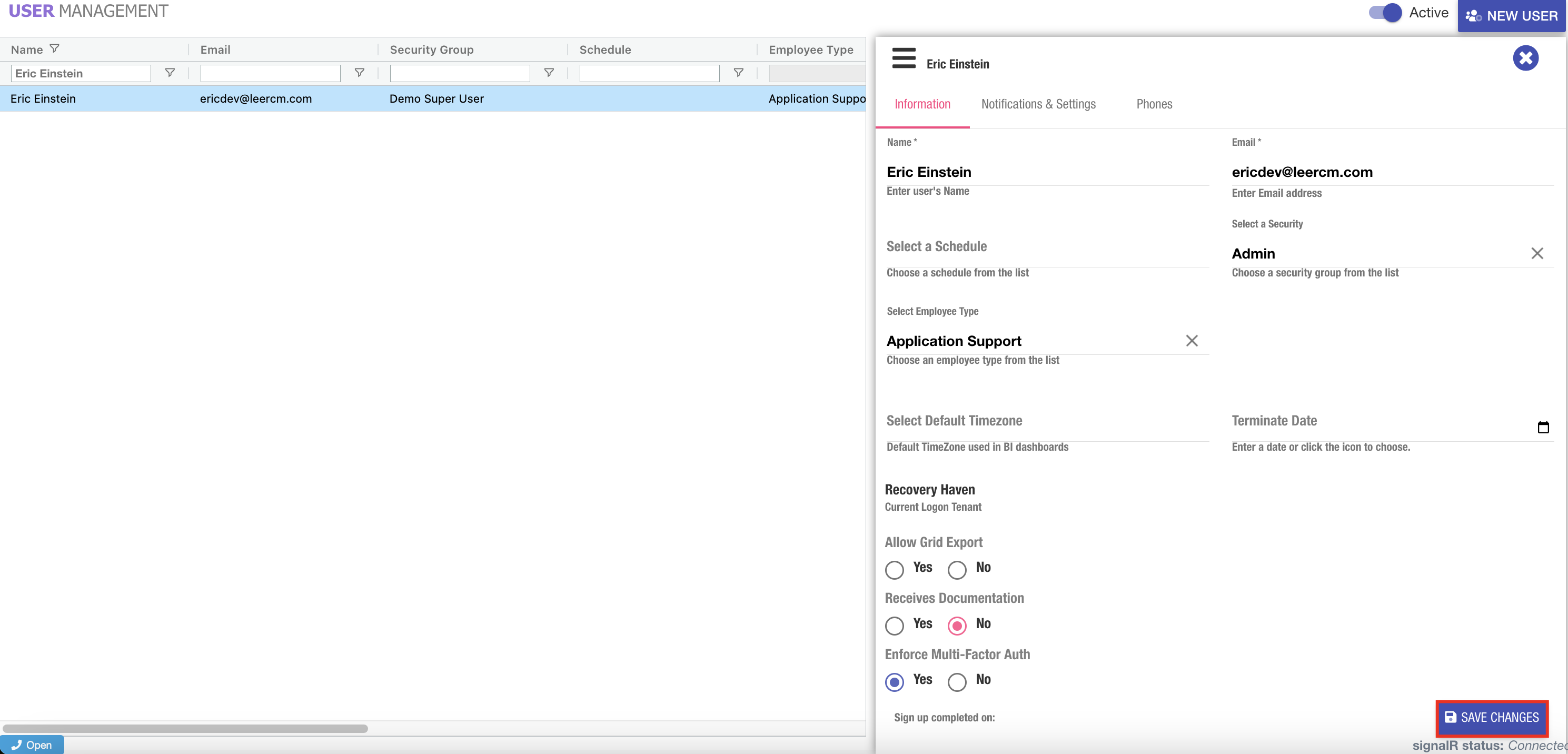Click the New User button
The image size is (1568, 754).
click(x=1512, y=16)
